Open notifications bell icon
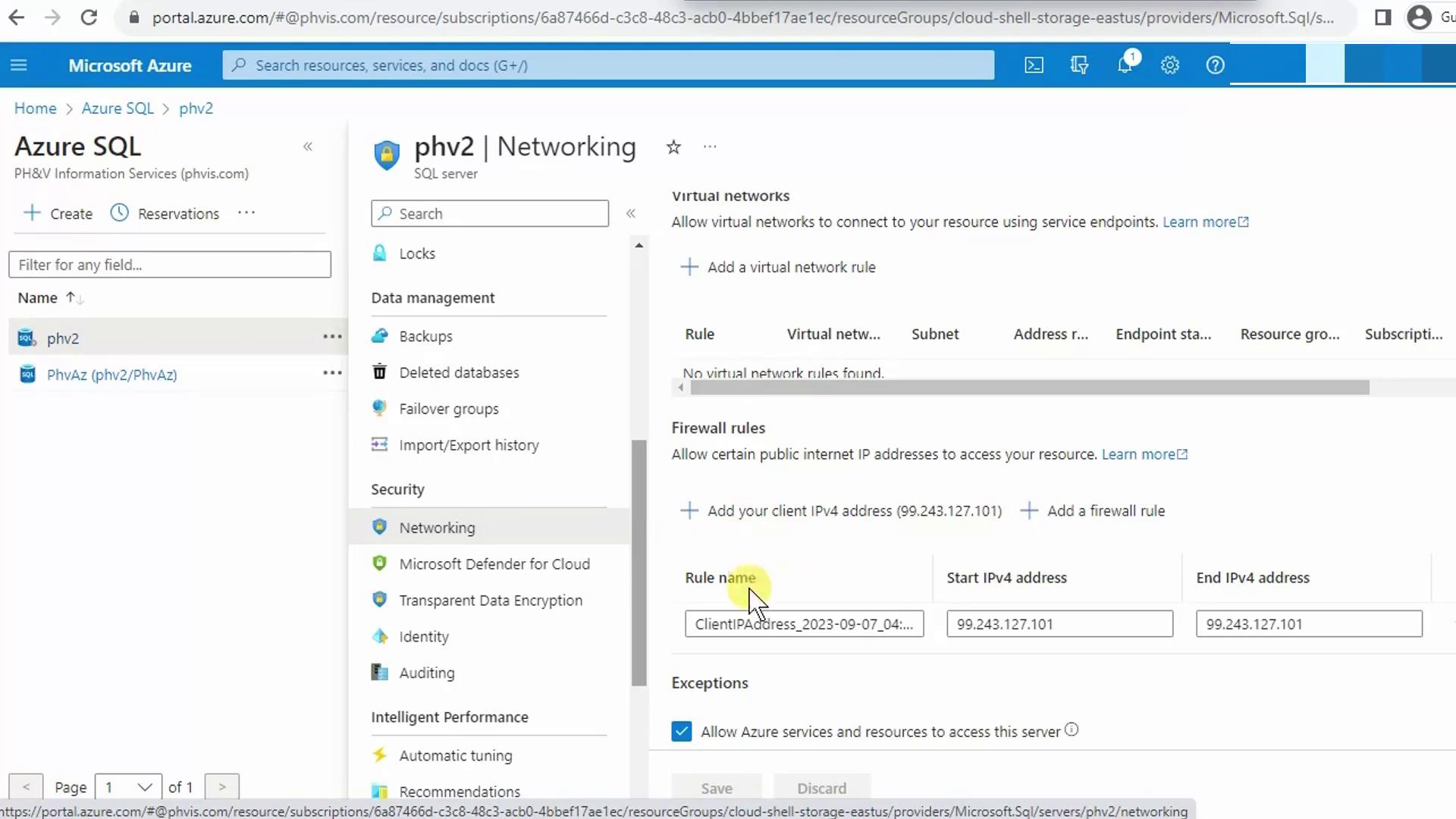 tap(1125, 65)
